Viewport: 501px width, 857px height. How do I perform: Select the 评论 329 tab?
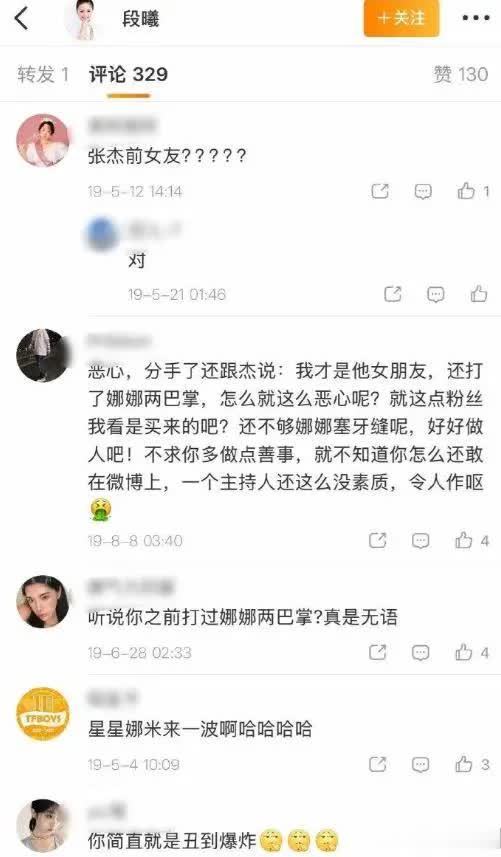click(x=128, y=74)
